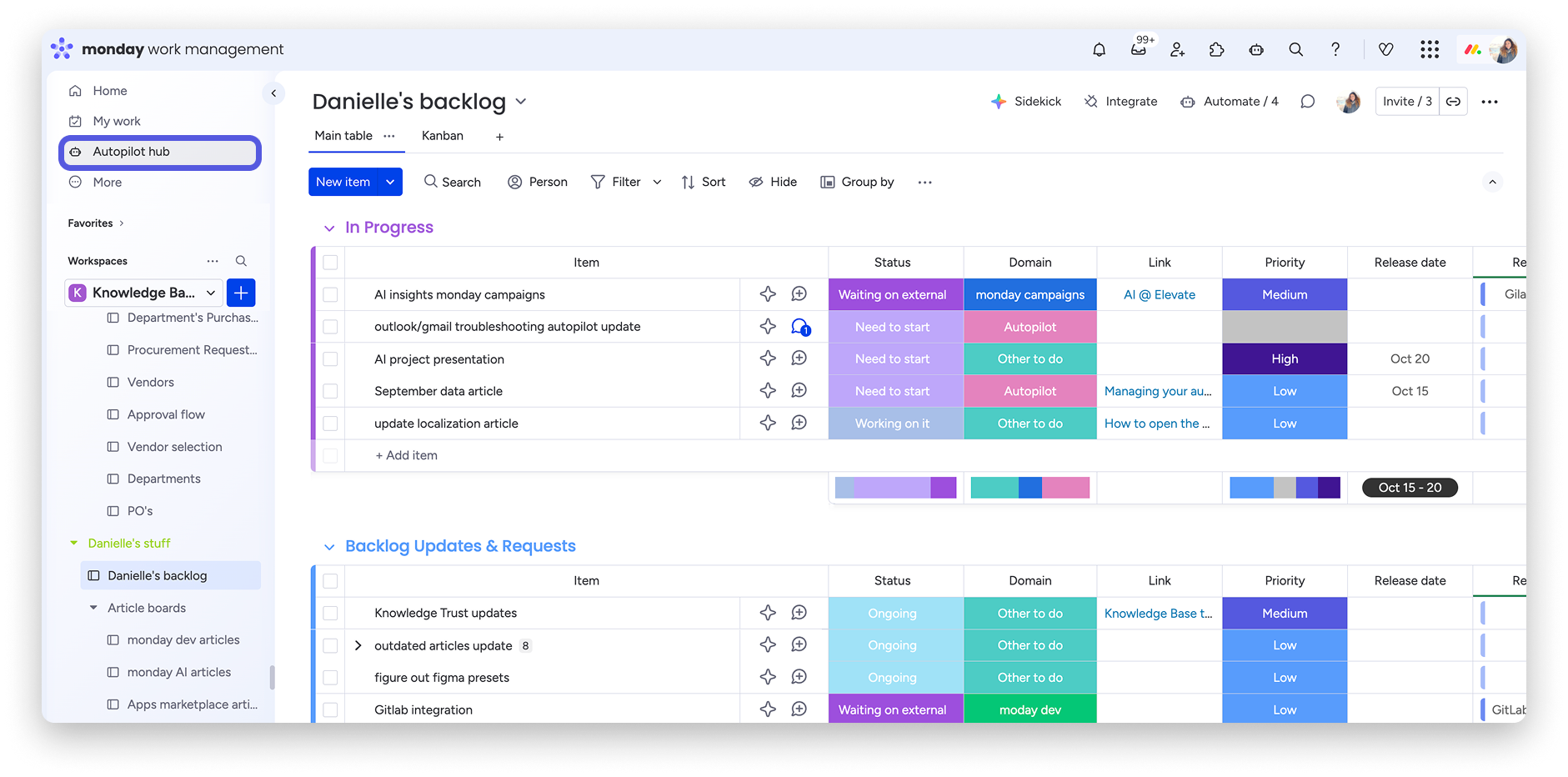Screen dimensions: 1568x777
Task: Open Sidekick assistant
Action: click(1026, 102)
